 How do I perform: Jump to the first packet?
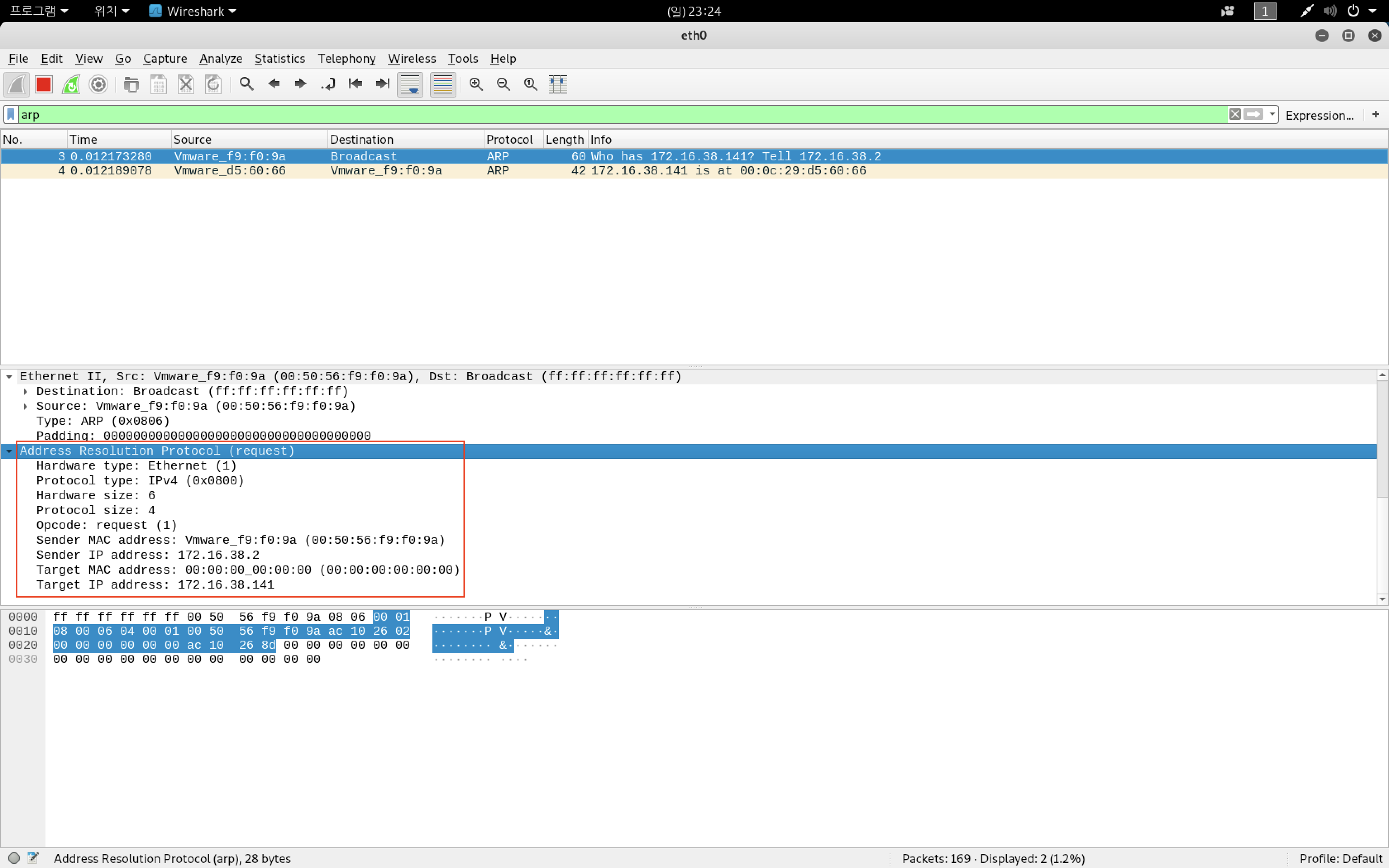coord(355,84)
